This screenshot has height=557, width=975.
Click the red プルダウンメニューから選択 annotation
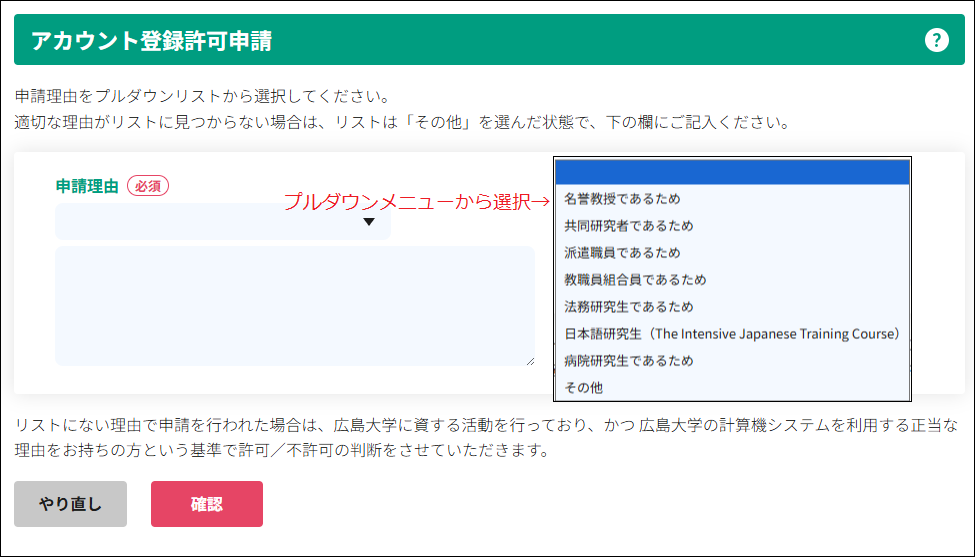415,201
